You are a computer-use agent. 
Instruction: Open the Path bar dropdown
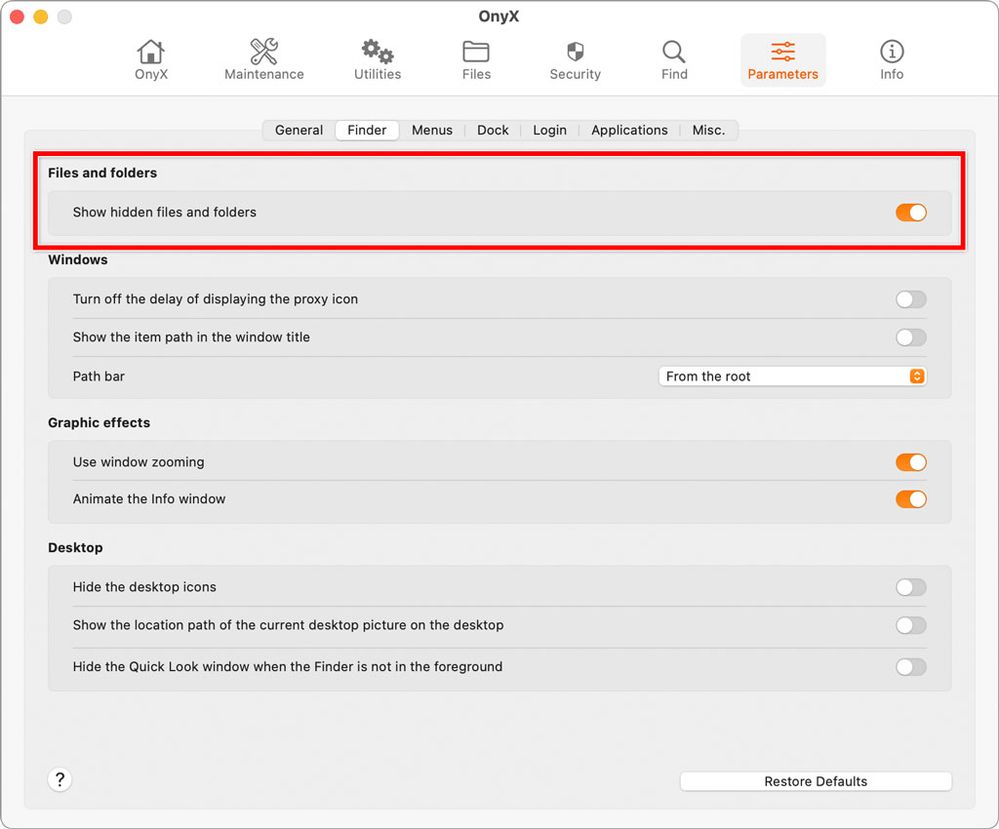tap(792, 376)
